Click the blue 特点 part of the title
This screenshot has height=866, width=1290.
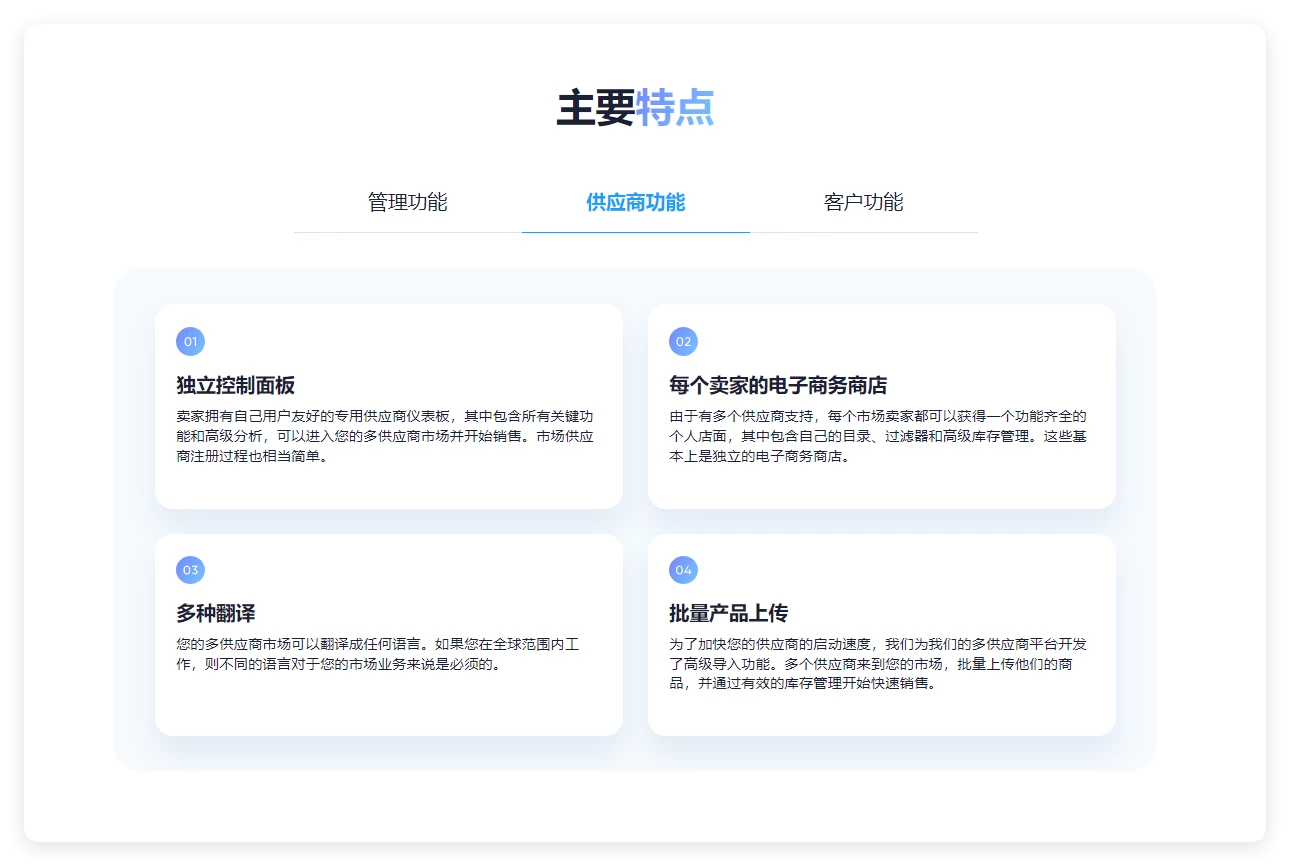coord(675,108)
